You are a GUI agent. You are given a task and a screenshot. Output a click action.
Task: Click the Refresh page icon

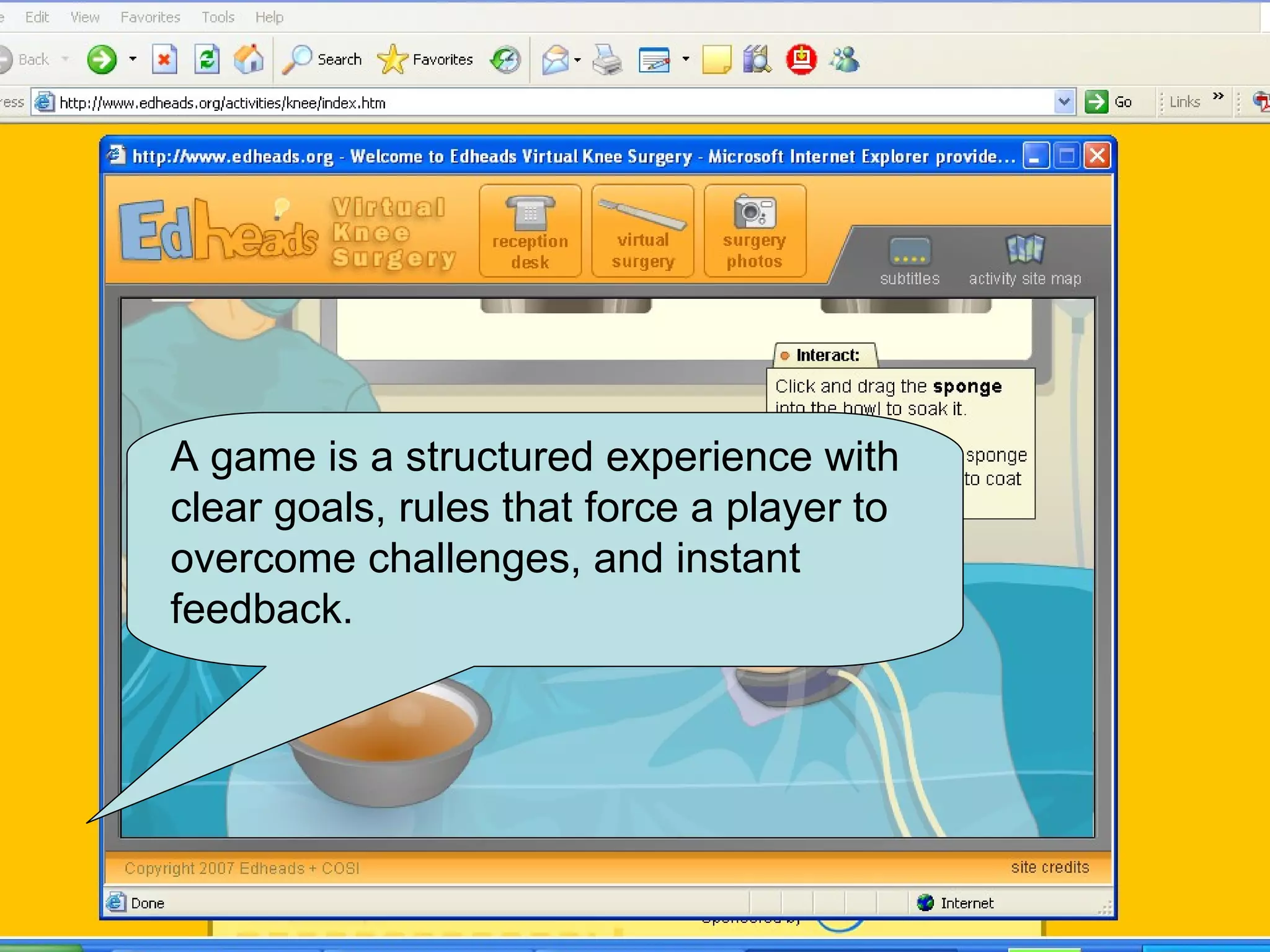pos(206,59)
